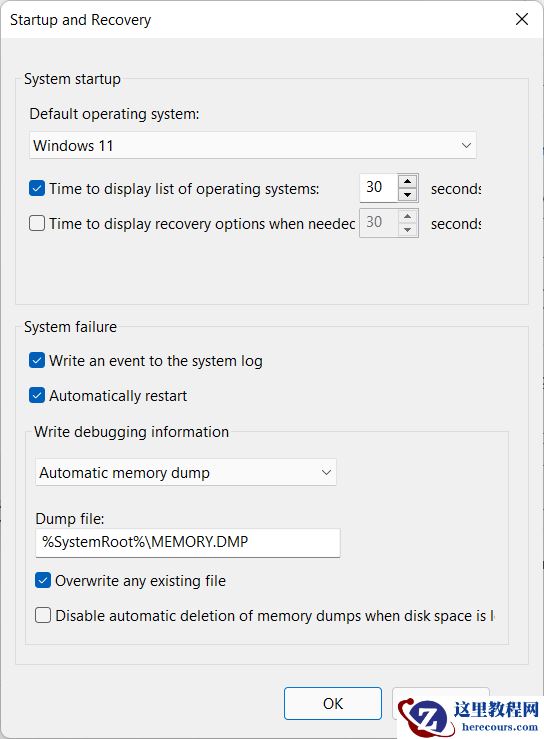This screenshot has height=739, width=544.
Task: Uncheck Overwrite any existing file
Action: click(43, 580)
